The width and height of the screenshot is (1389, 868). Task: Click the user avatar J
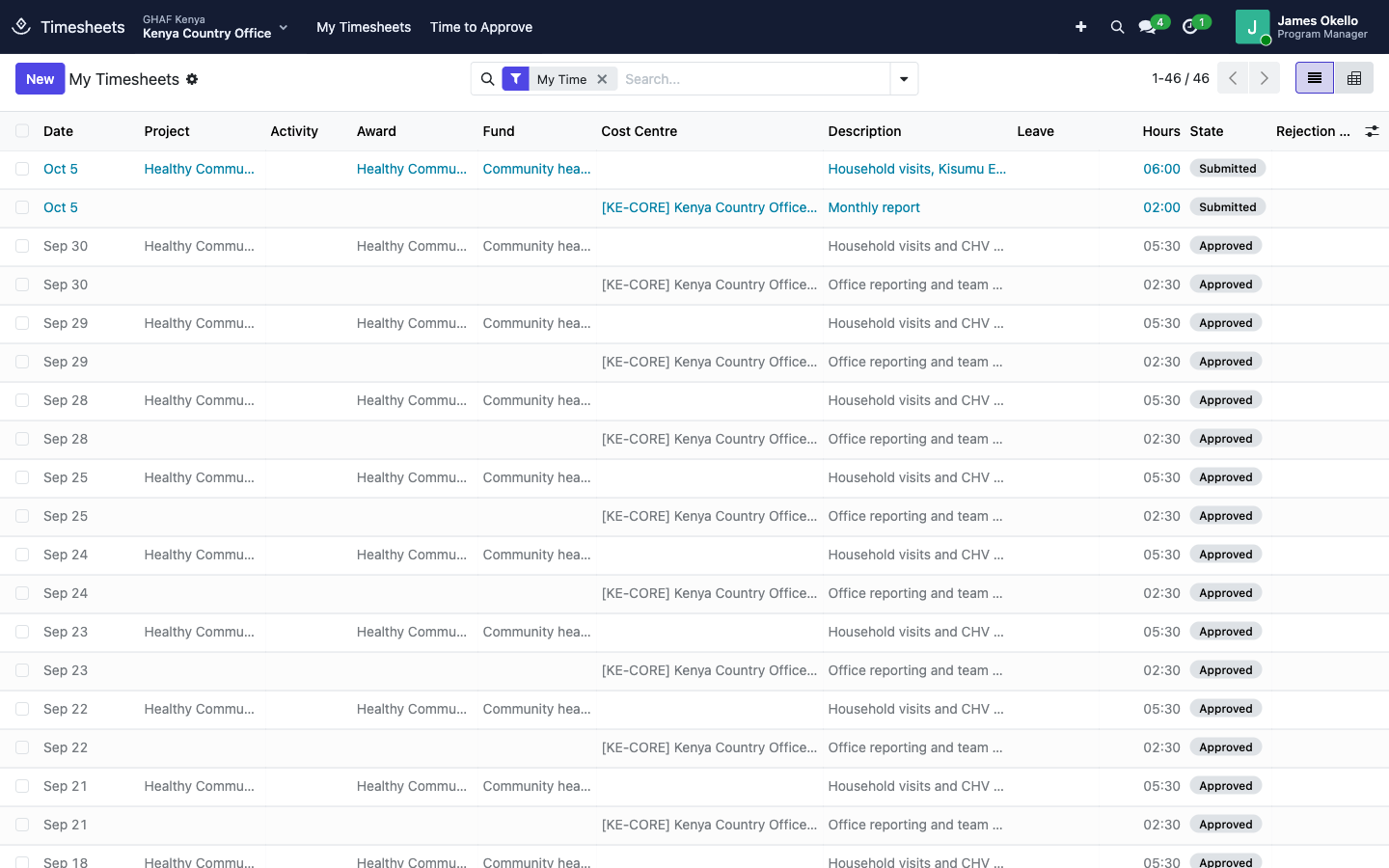pos(1252,27)
